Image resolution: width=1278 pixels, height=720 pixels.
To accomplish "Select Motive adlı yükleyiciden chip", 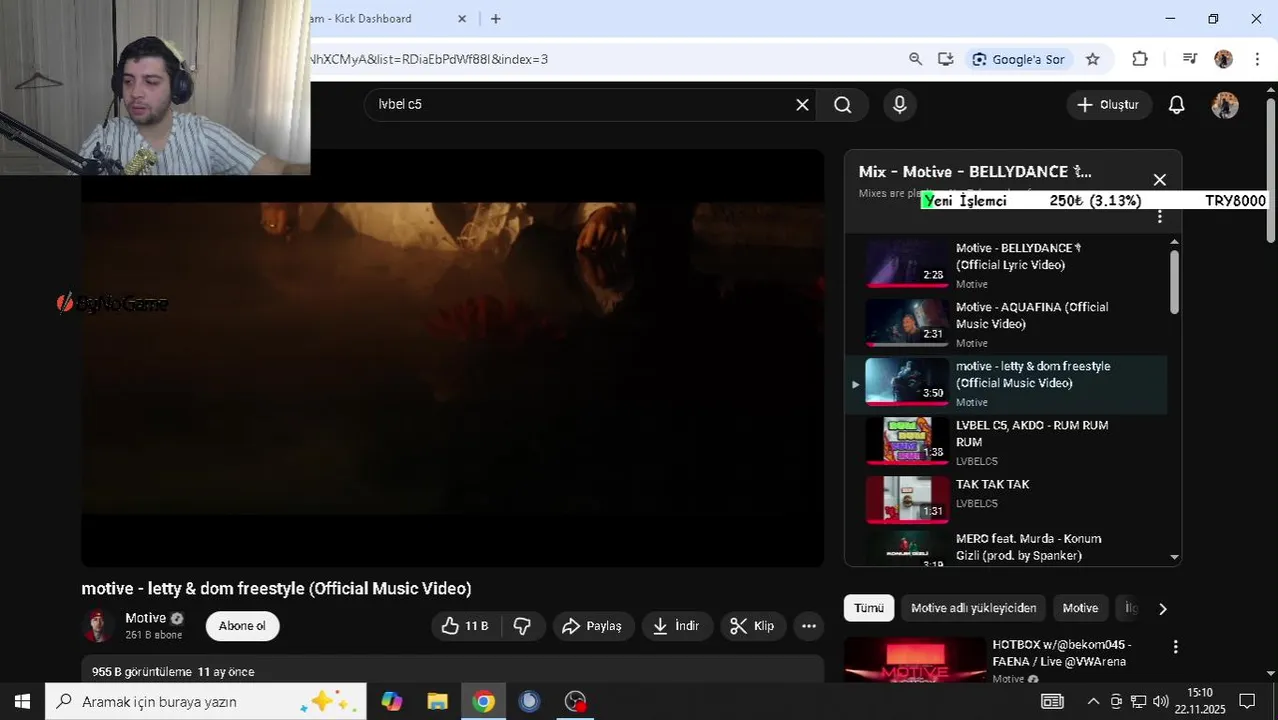I will click(x=973, y=608).
